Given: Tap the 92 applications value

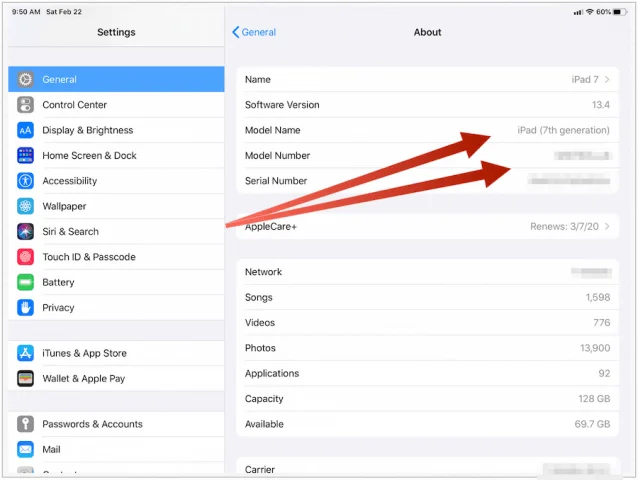Looking at the screenshot, I should [x=604, y=373].
